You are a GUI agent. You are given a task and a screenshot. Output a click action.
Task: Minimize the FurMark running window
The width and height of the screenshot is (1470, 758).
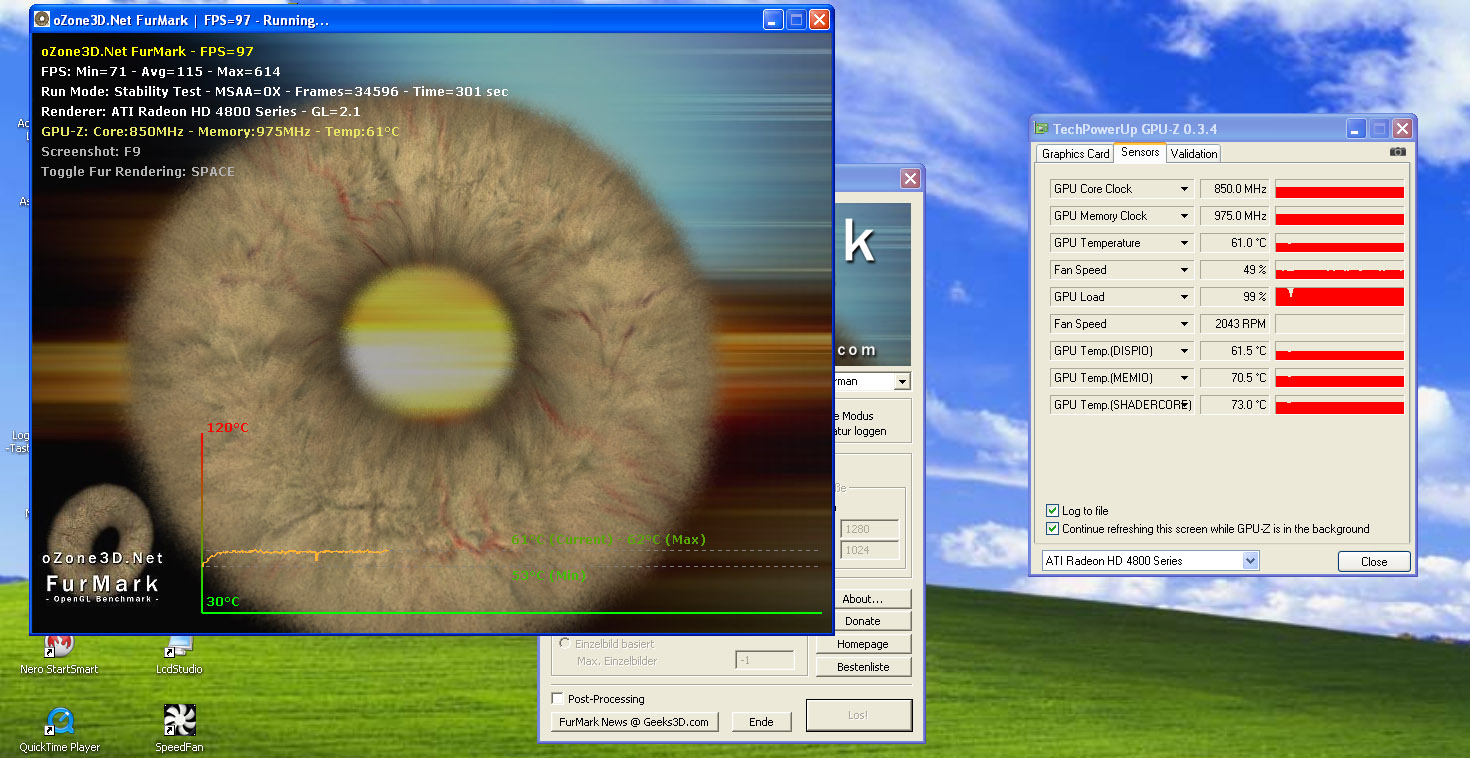click(773, 20)
